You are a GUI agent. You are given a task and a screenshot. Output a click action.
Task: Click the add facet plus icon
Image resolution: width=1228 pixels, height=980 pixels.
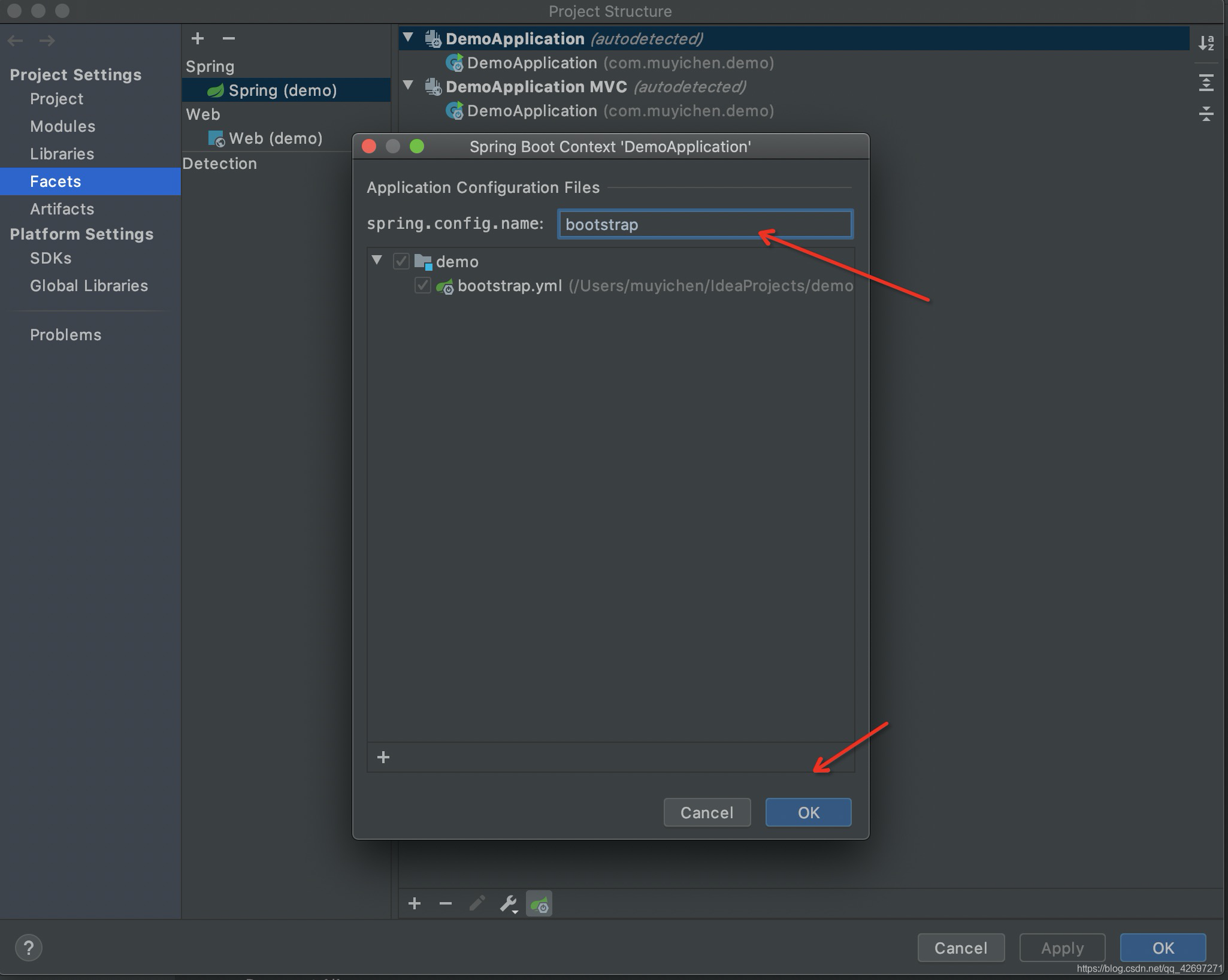pyautogui.click(x=198, y=39)
